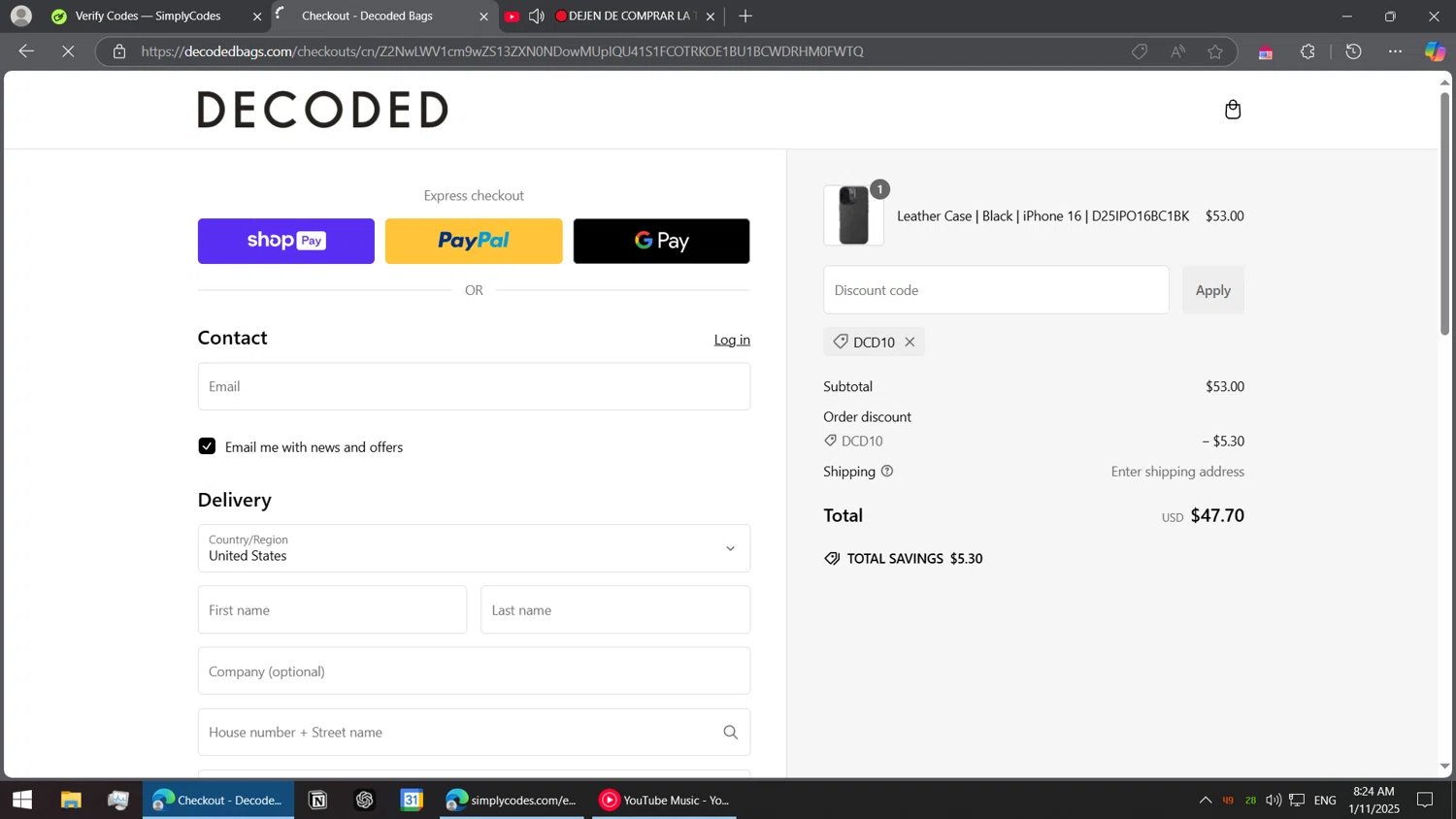The height and width of the screenshot is (819, 1456).
Task: Open the Windows Start menu
Action: (22, 801)
